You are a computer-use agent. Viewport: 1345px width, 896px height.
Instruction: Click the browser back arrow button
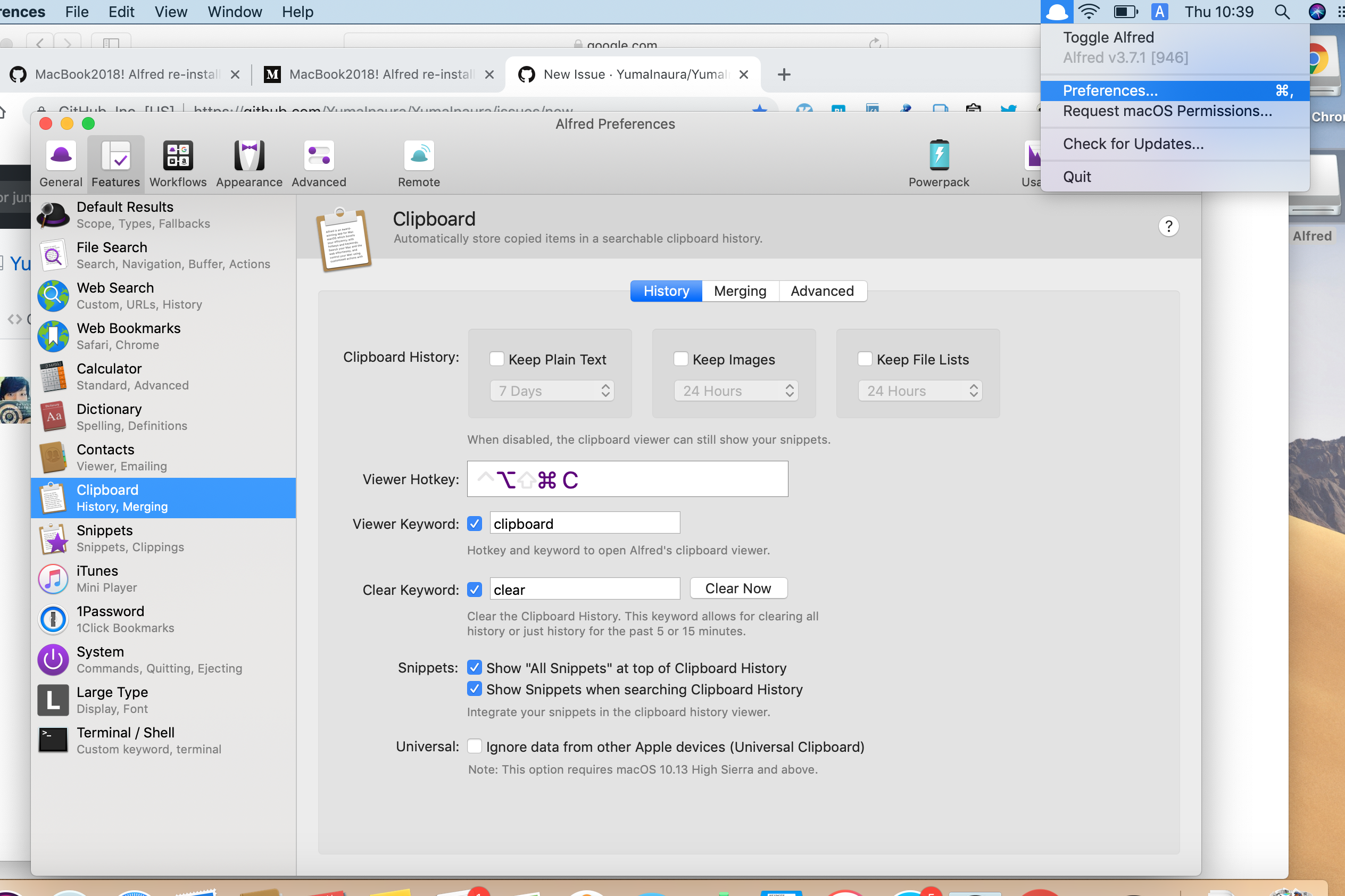39,43
